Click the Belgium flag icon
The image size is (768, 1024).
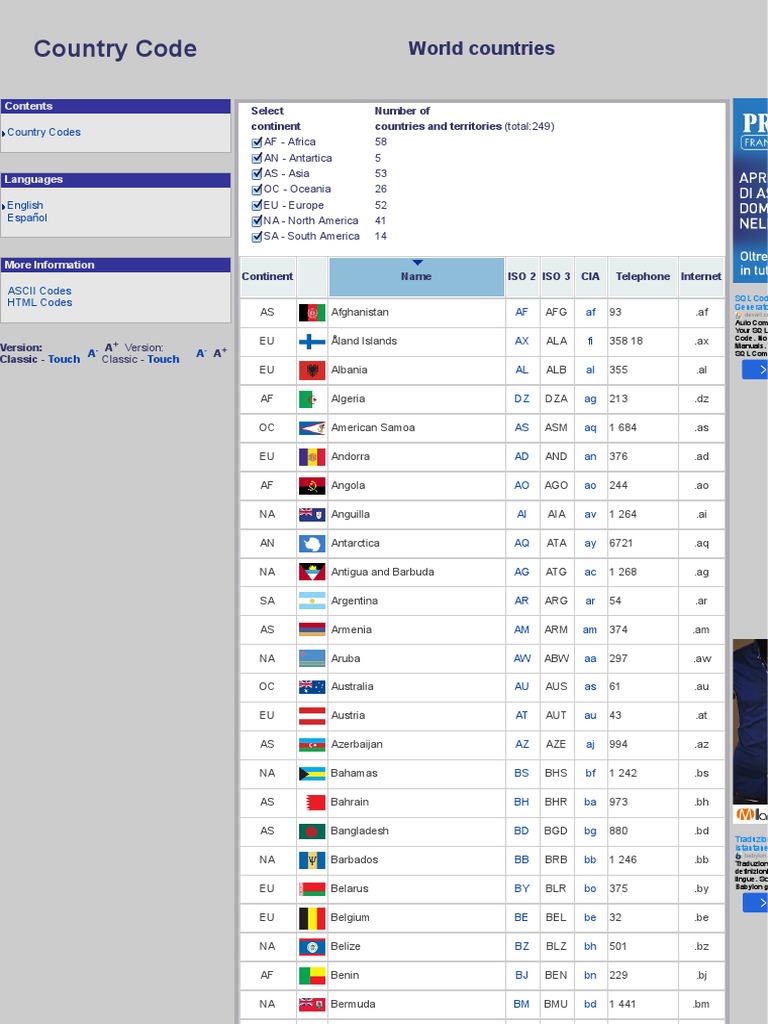312,918
